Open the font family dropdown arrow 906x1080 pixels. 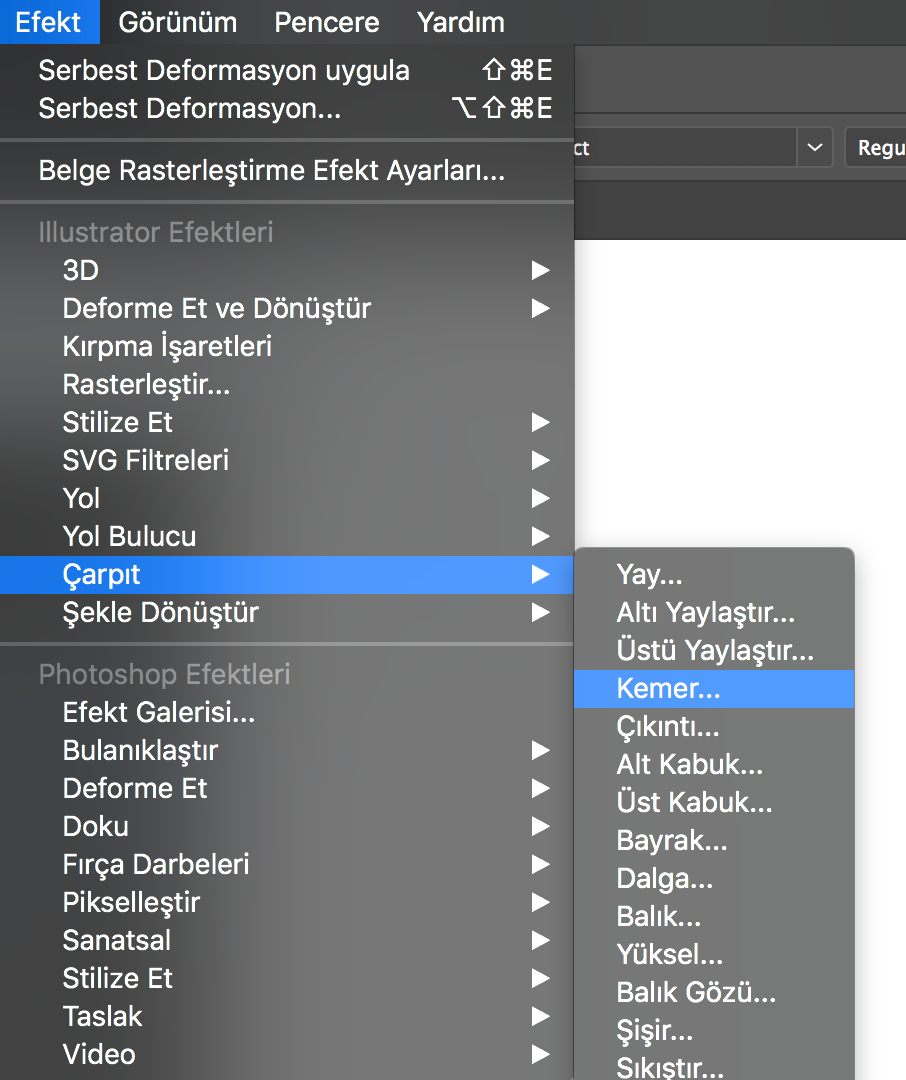coord(815,147)
